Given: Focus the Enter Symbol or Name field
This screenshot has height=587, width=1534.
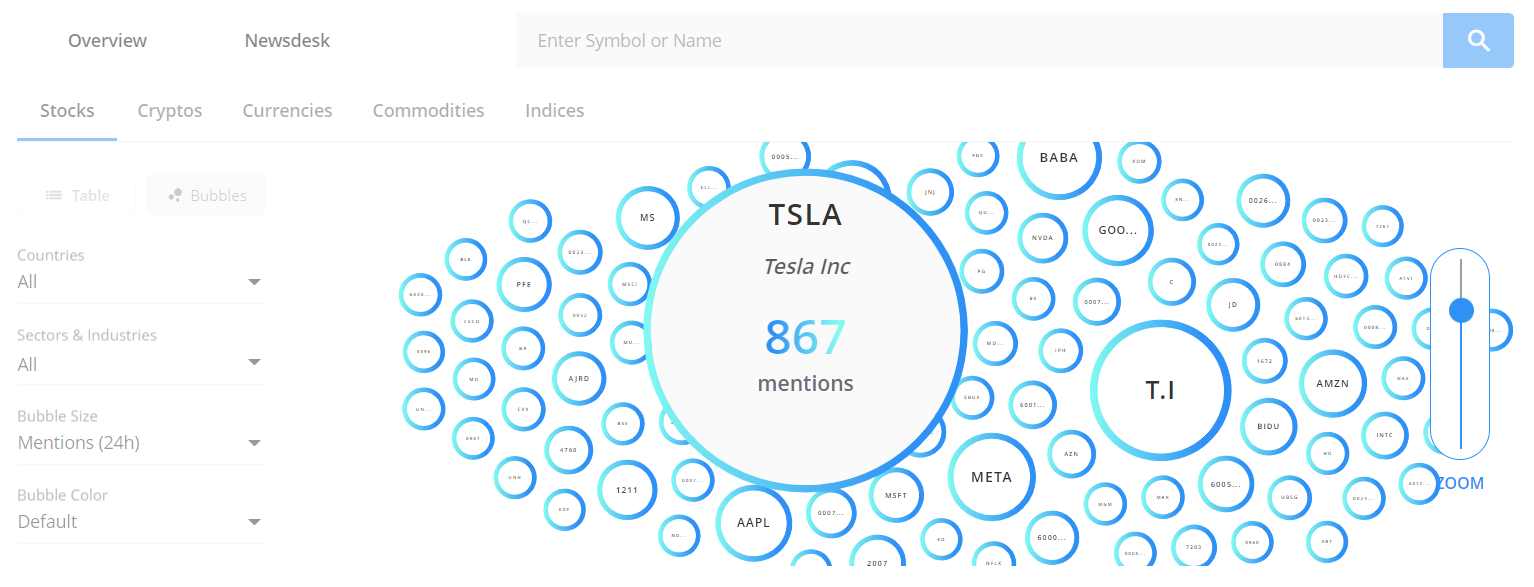Looking at the screenshot, I should (979, 41).
